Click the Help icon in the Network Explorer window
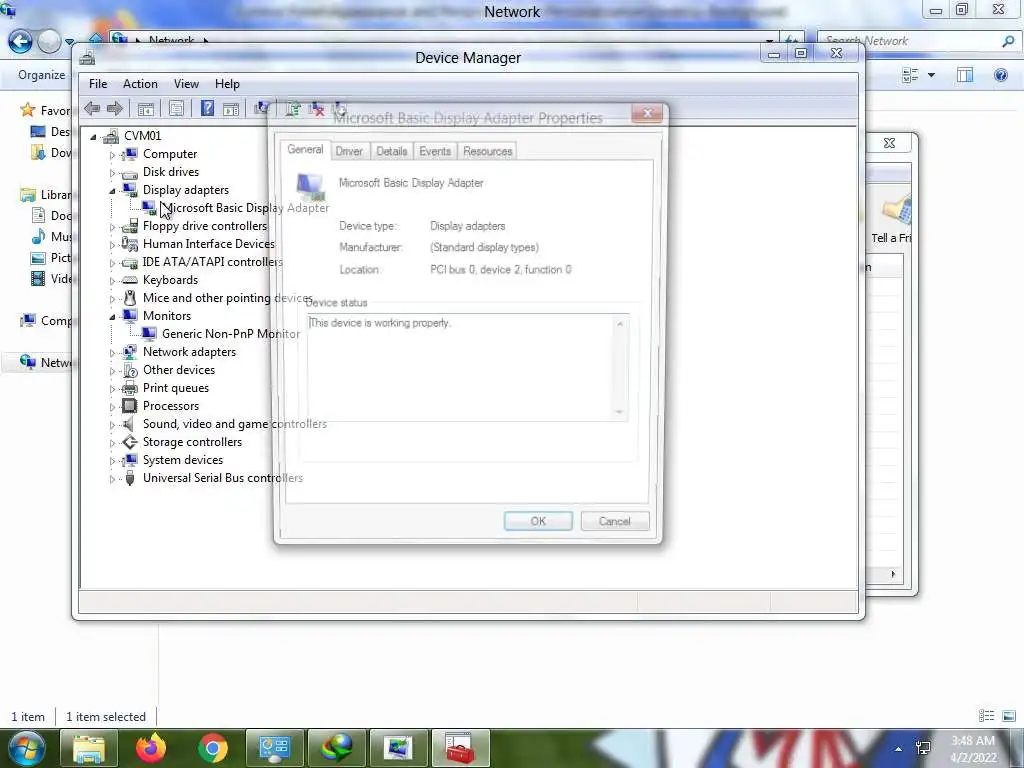This screenshot has height=768, width=1024. (1000, 75)
